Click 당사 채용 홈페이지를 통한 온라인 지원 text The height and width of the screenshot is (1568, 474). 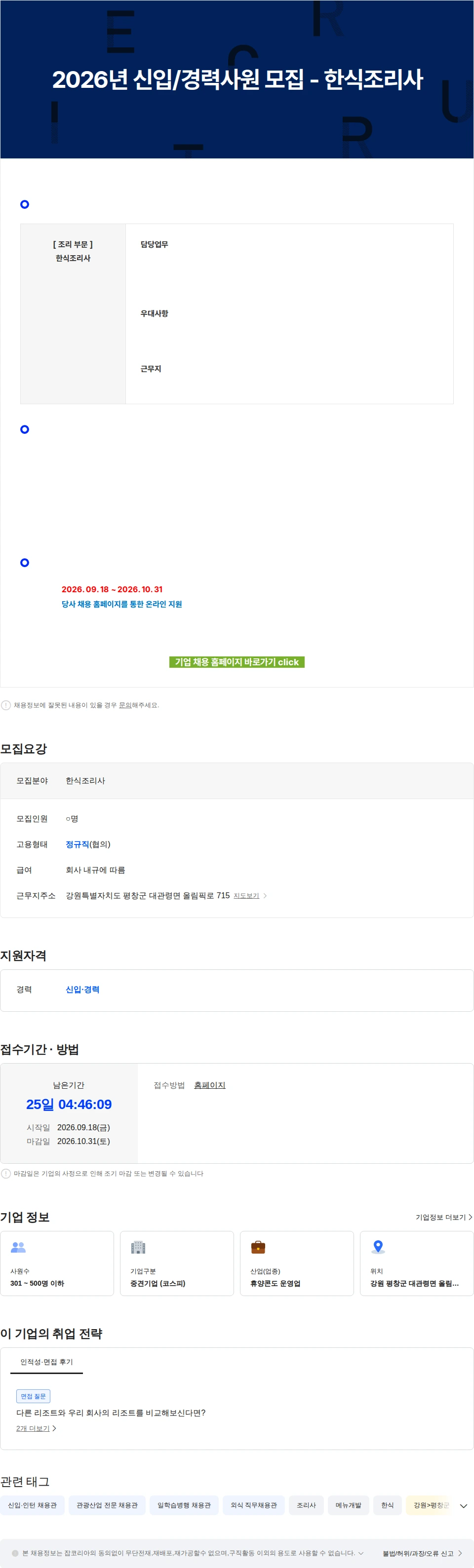pyautogui.click(x=122, y=604)
